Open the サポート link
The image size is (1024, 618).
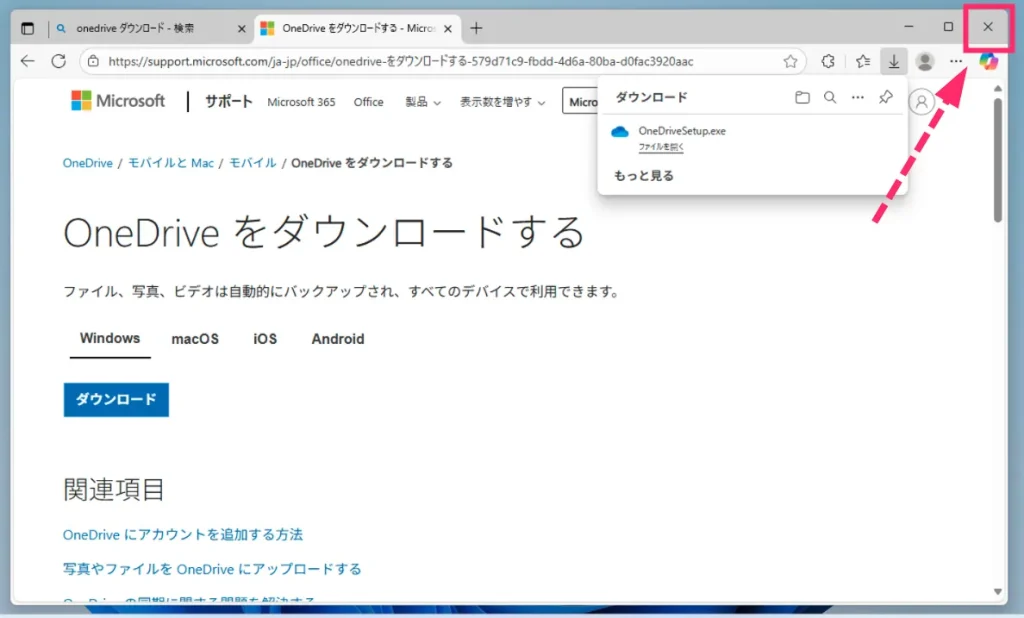click(x=229, y=101)
